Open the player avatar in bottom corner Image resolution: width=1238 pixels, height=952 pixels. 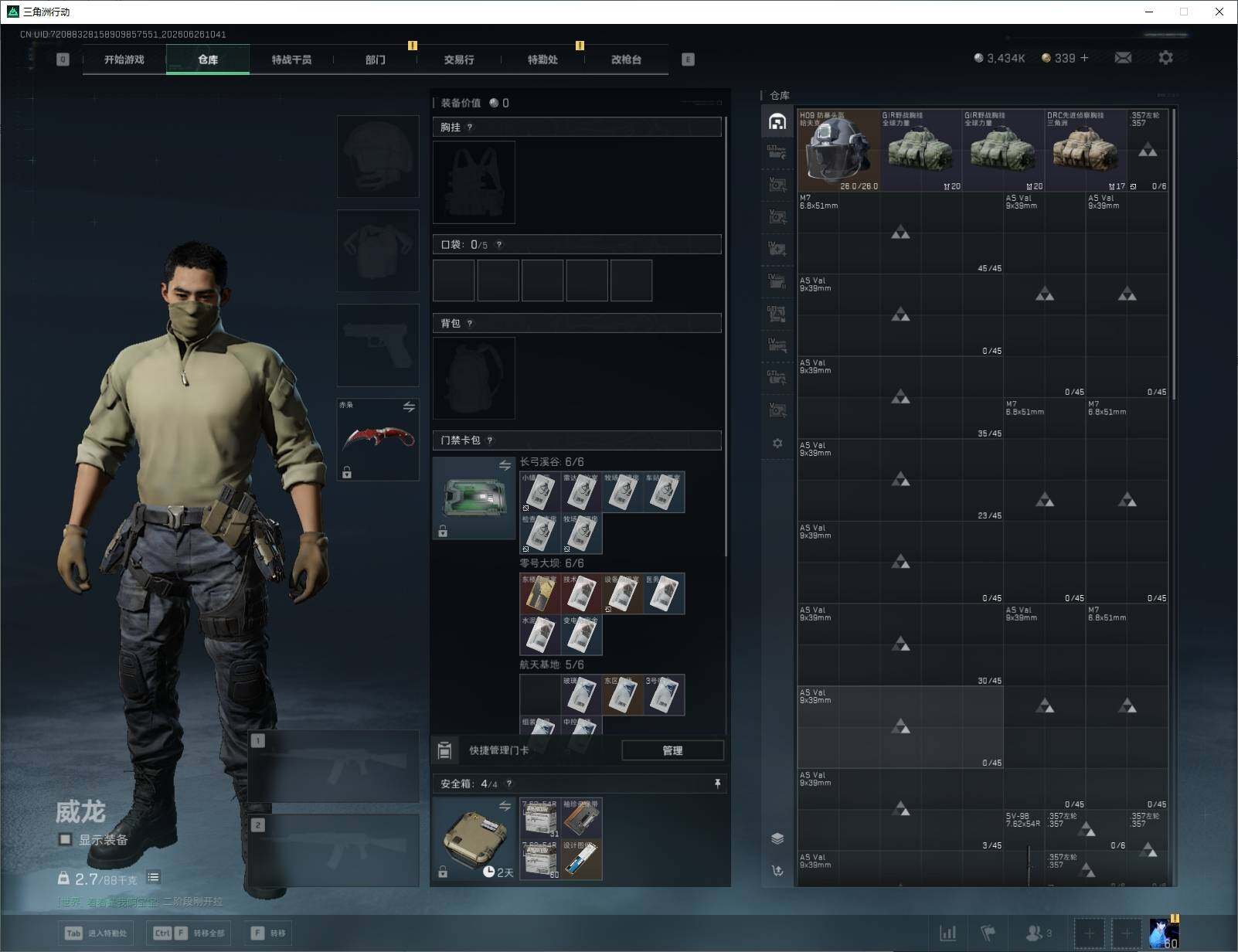pyautogui.click(x=1164, y=933)
